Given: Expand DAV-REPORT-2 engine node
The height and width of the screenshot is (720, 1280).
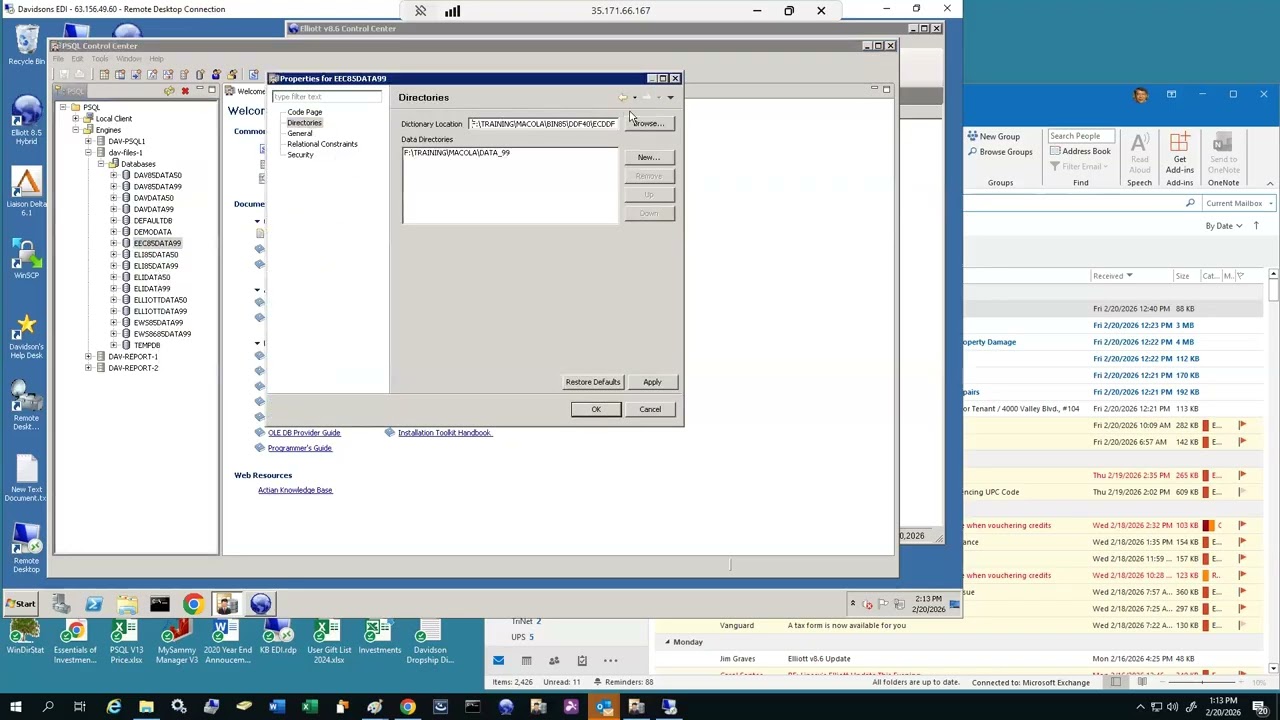Looking at the screenshot, I should click(x=88, y=368).
